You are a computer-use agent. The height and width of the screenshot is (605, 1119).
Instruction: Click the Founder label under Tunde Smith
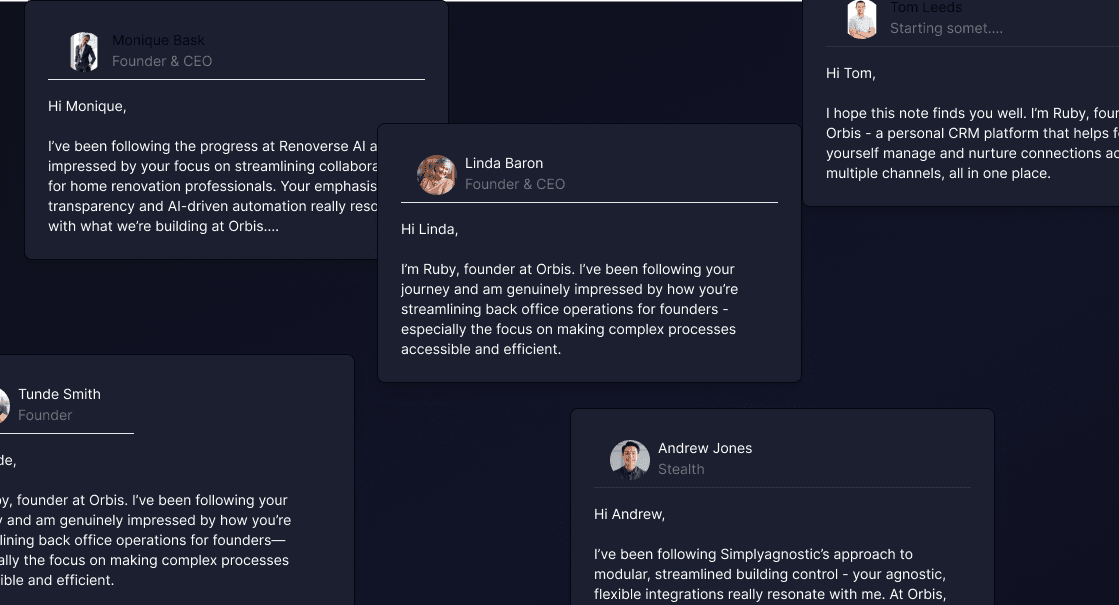coord(45,415)
